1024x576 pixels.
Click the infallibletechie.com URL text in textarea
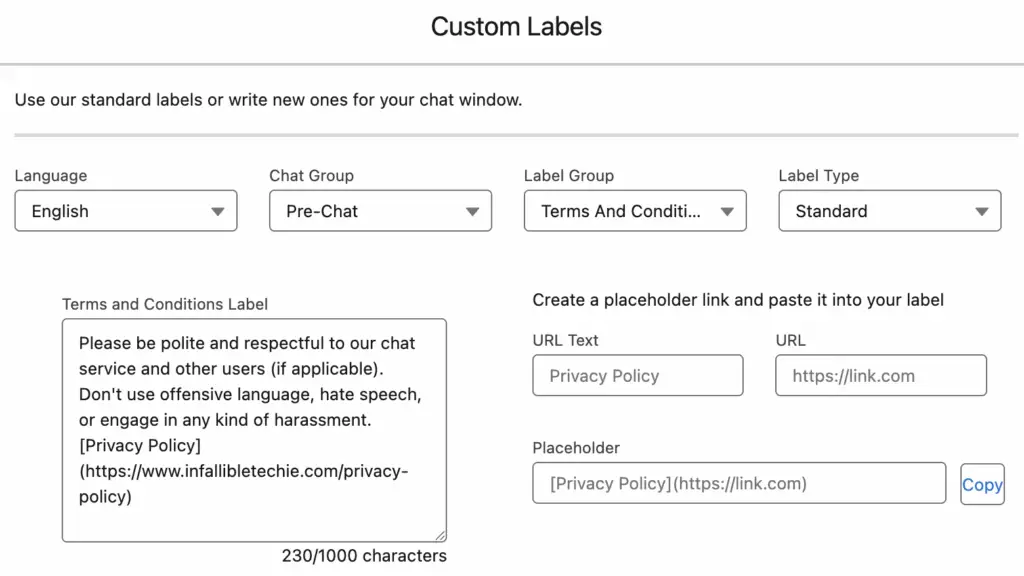point(244,484)
